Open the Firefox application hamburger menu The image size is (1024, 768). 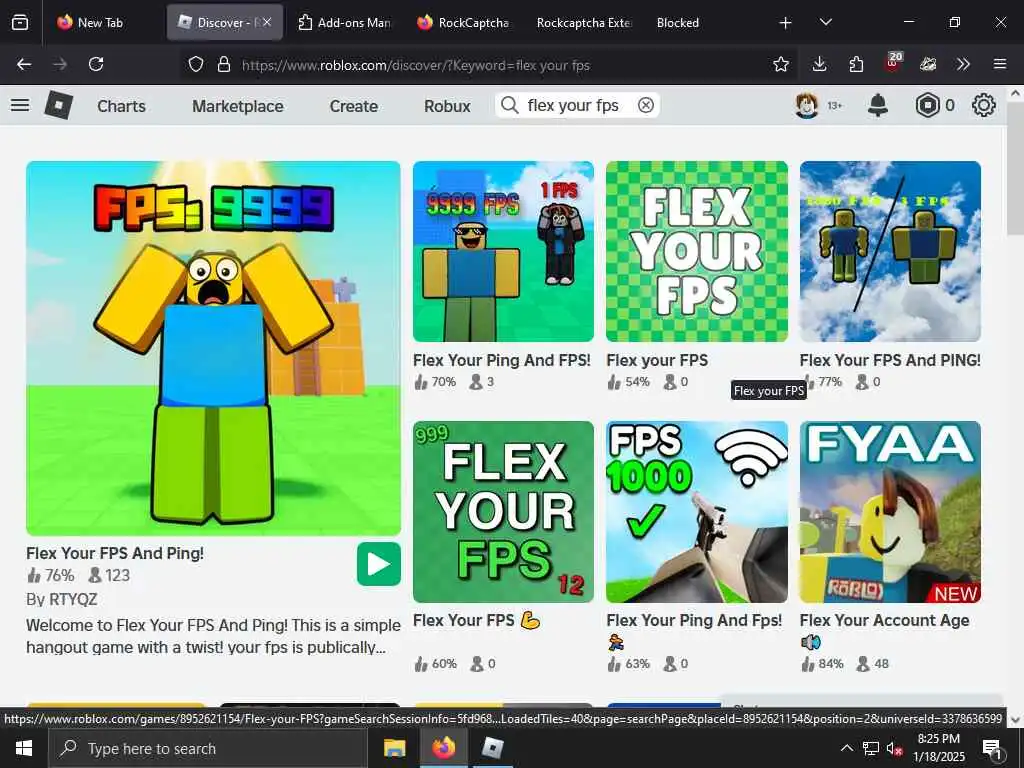point(1000,64)
